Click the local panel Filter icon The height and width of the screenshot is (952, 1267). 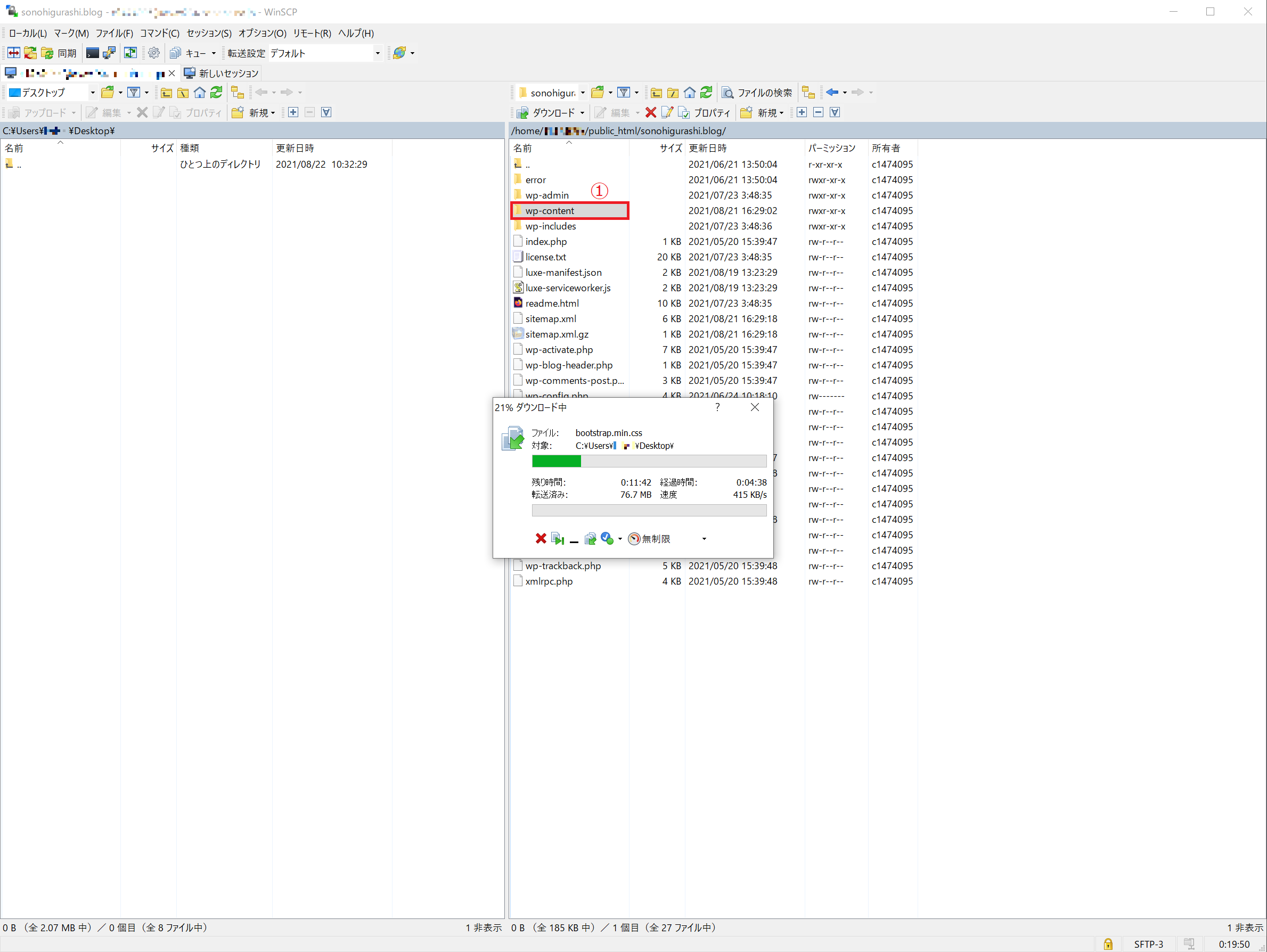point(134,92)
